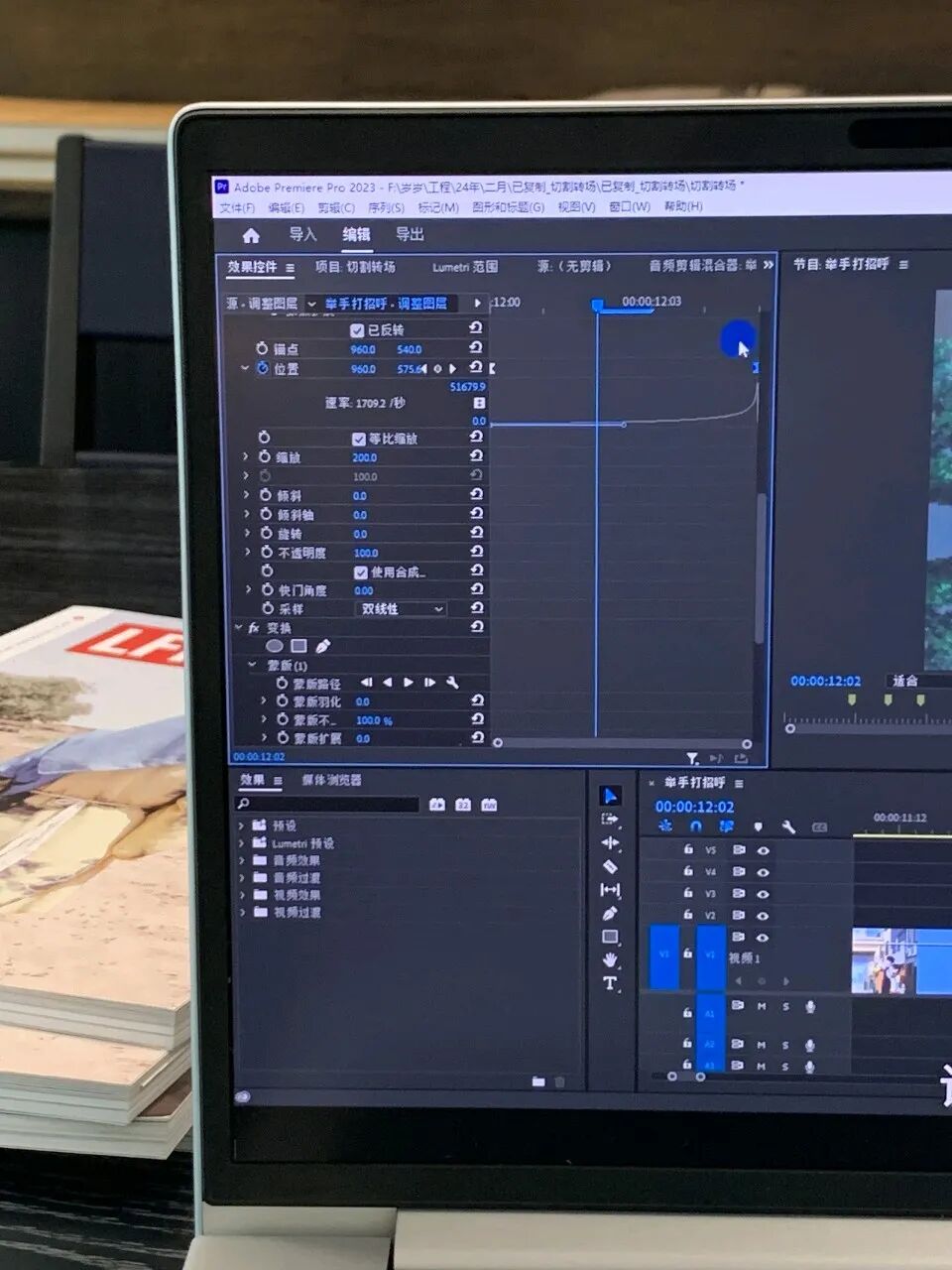Select the Hand tool

point(609,959)
